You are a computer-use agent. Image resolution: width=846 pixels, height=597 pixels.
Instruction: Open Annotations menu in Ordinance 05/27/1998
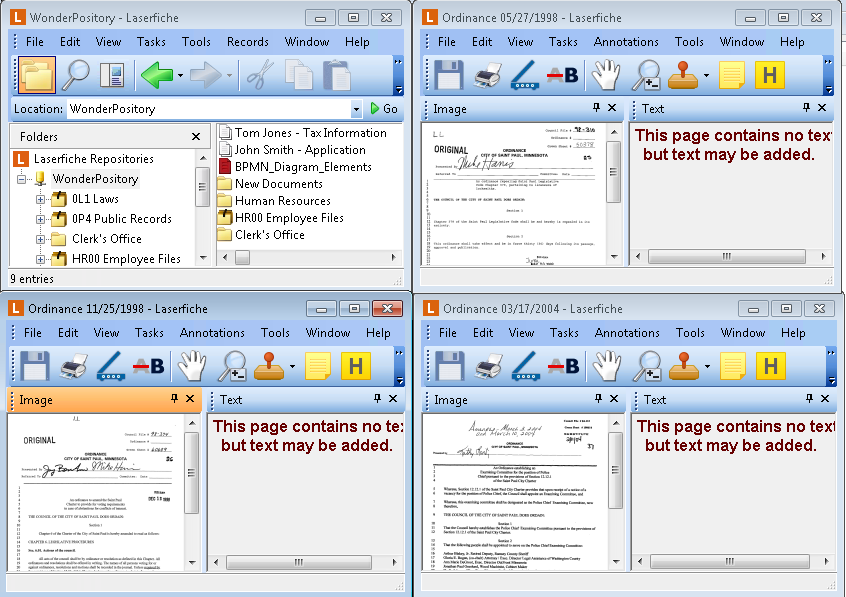(x=626, y=42)
